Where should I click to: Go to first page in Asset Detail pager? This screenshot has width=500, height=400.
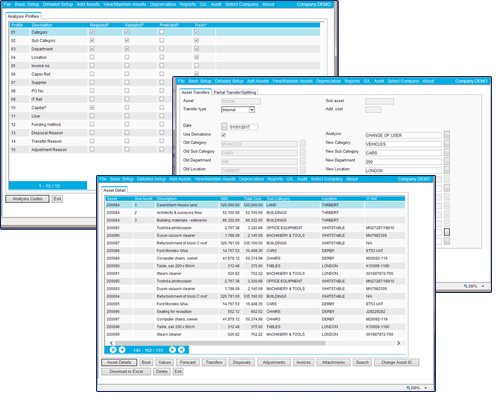click(x=113, y=350)
